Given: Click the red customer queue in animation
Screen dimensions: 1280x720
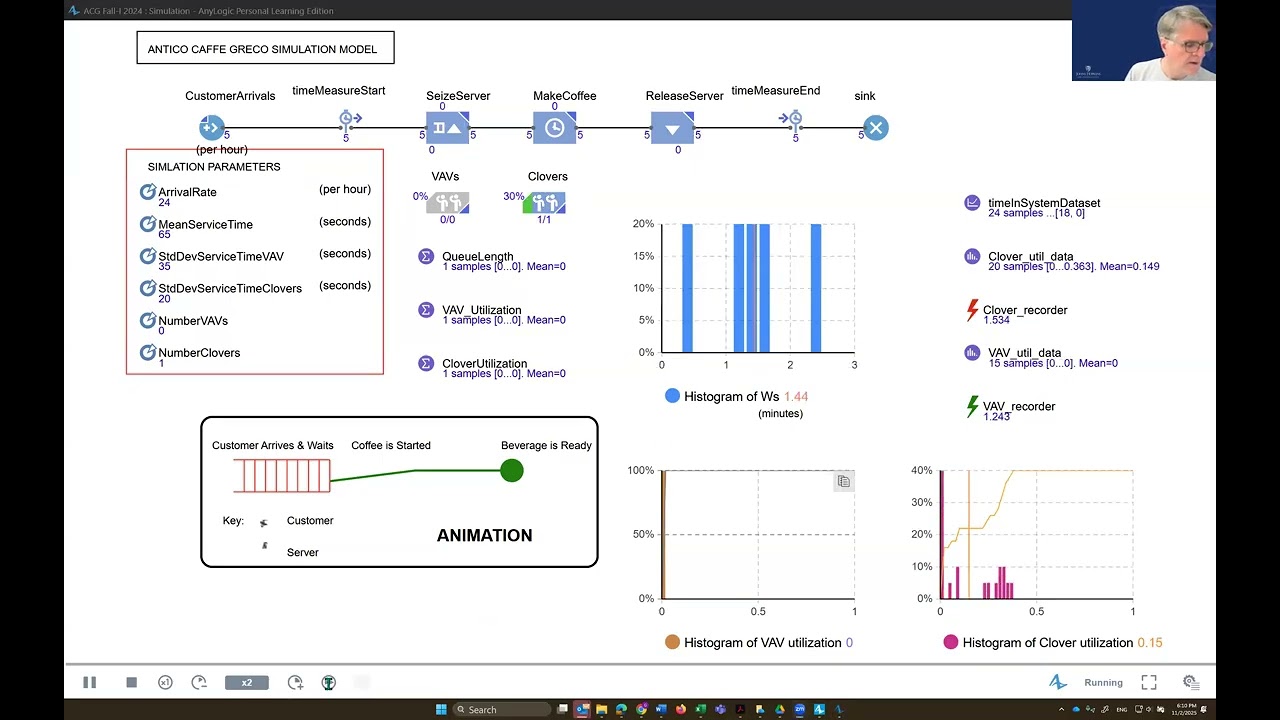Looking at the screenshot, I should 282,475.
